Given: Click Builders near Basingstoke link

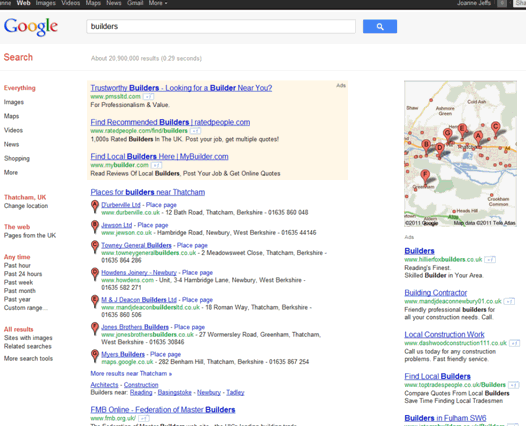Looking at the screenshot, I should tap(174, 392).
